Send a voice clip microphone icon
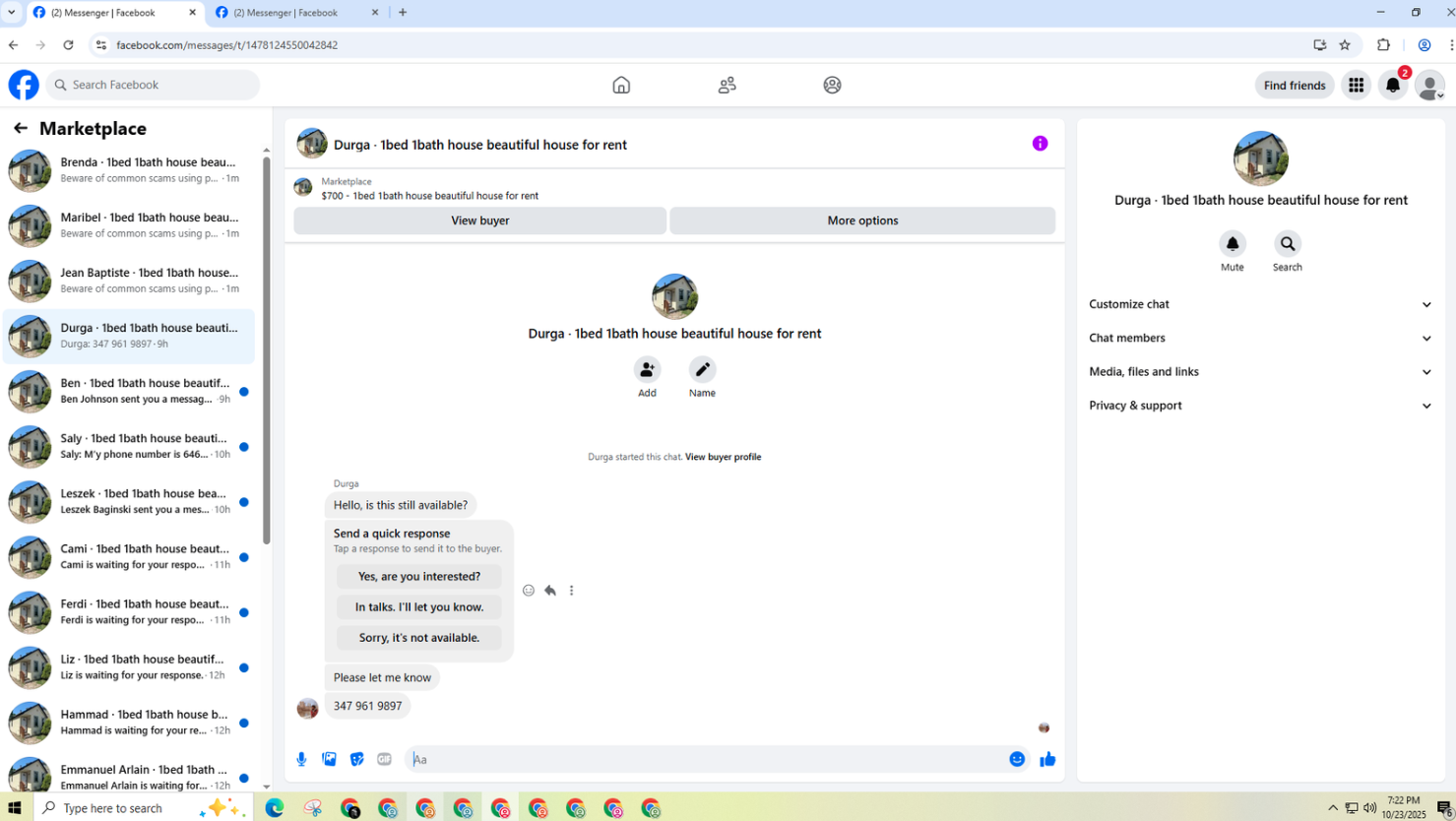1456x821 pixels. [x=301, y=759]
